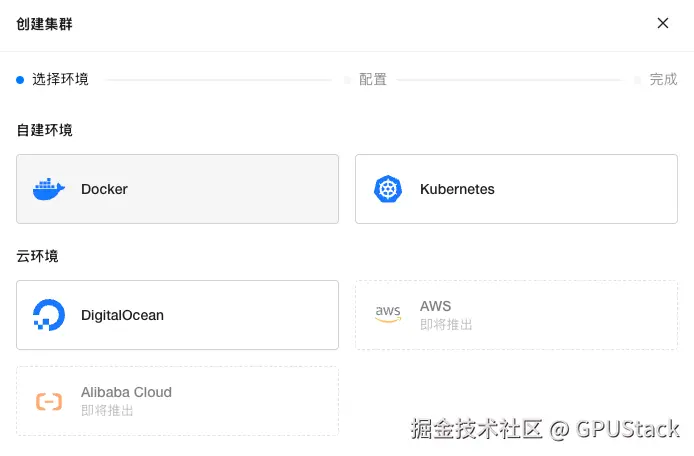694x456 pixels.
Task: Choose the Kubernetes environment name
Action: pyautogui.click(x=457, y=189)
